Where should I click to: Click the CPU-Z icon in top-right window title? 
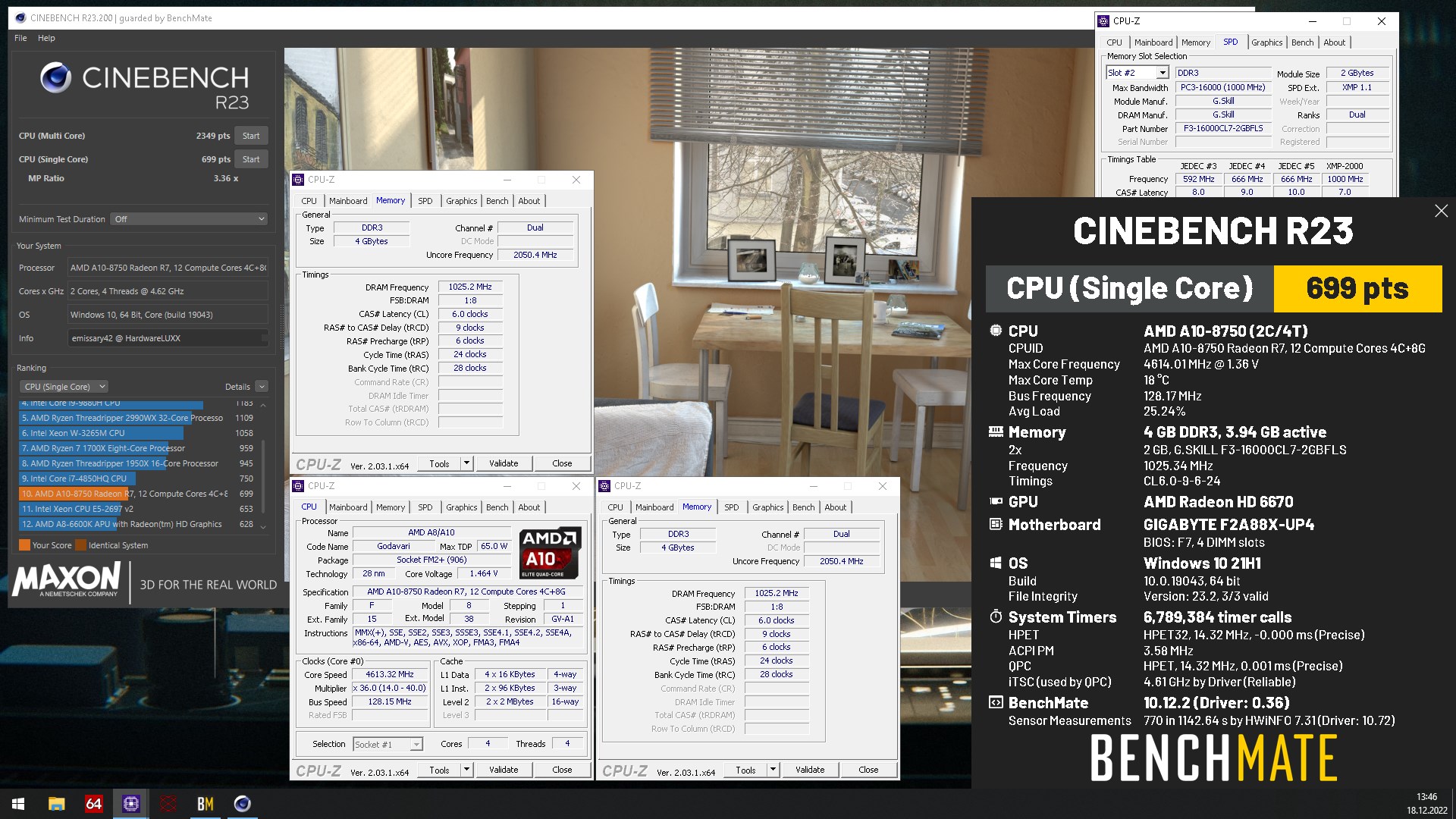(1103, 21)
